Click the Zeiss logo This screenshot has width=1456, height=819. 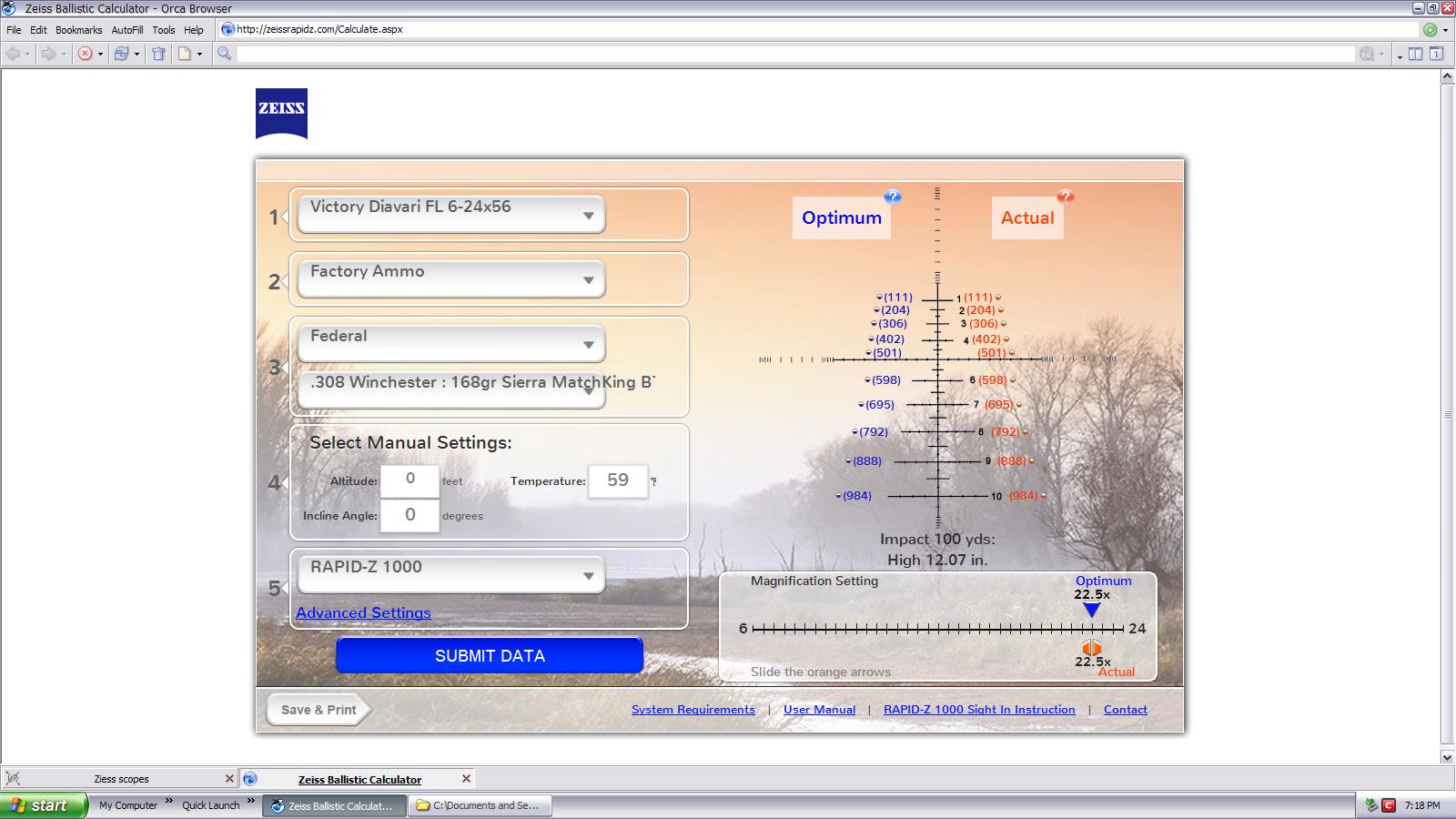click(281, 113)
